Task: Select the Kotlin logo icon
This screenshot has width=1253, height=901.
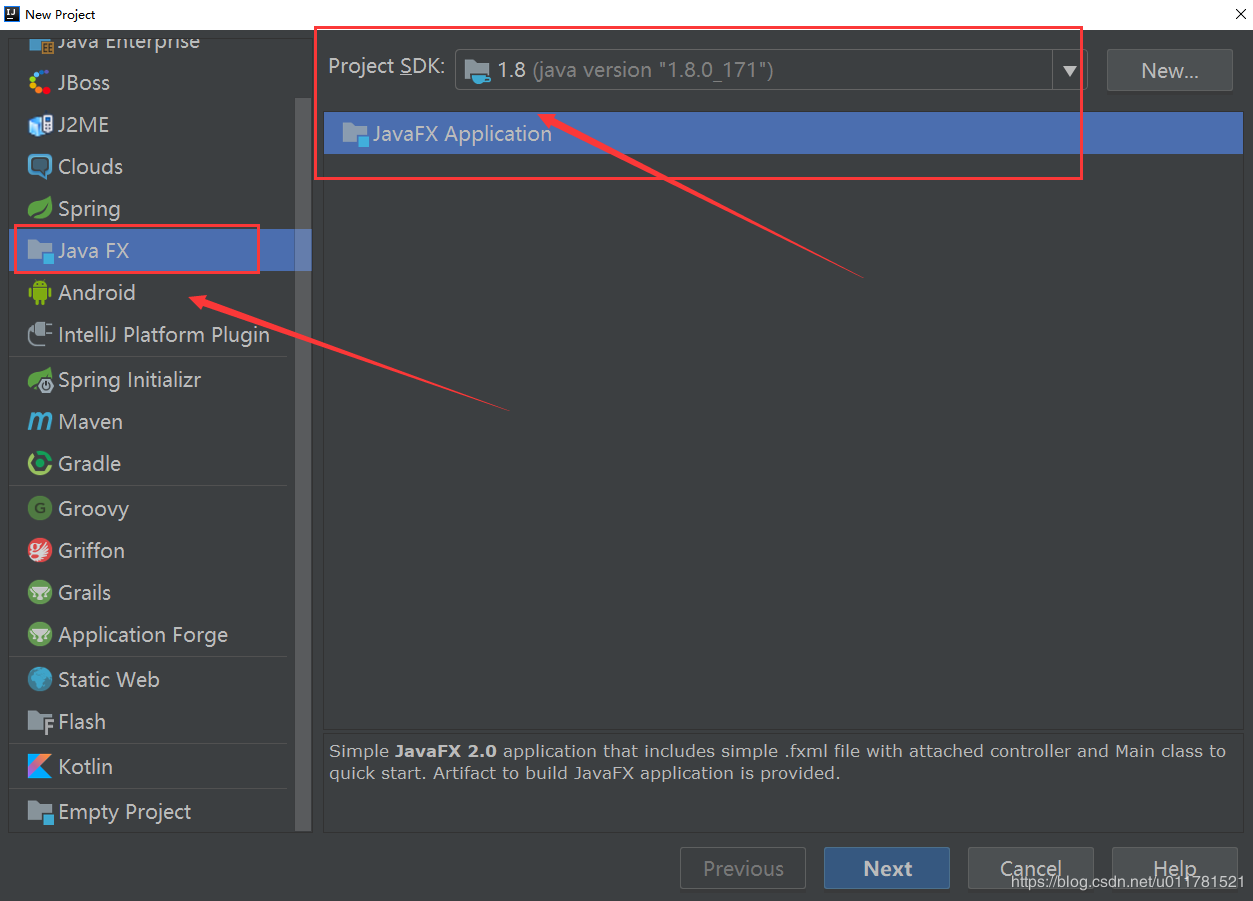Action: (40, 767)
